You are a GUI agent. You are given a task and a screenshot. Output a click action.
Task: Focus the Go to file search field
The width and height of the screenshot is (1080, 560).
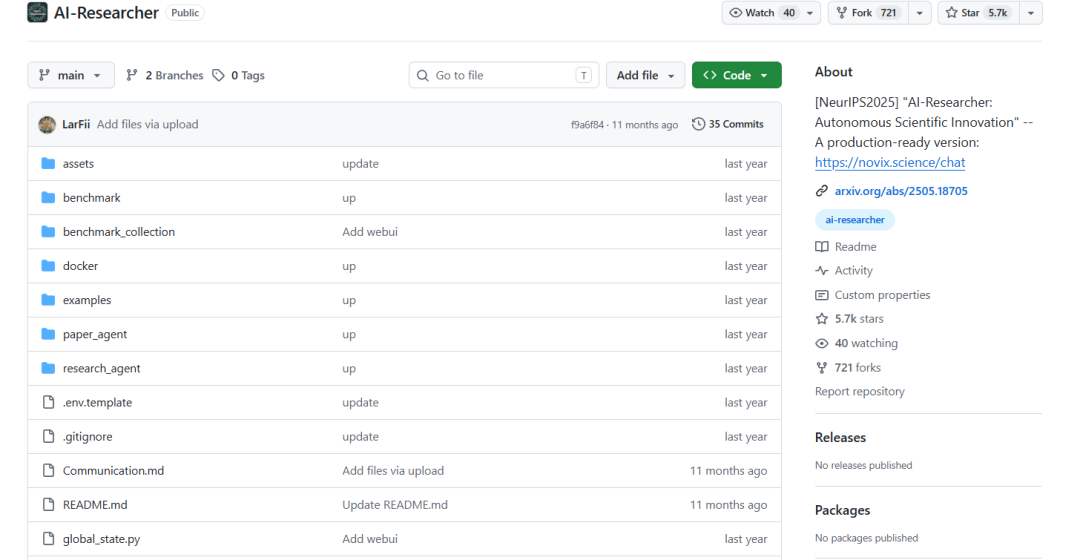pyautogui.click(x=503, y=75)
